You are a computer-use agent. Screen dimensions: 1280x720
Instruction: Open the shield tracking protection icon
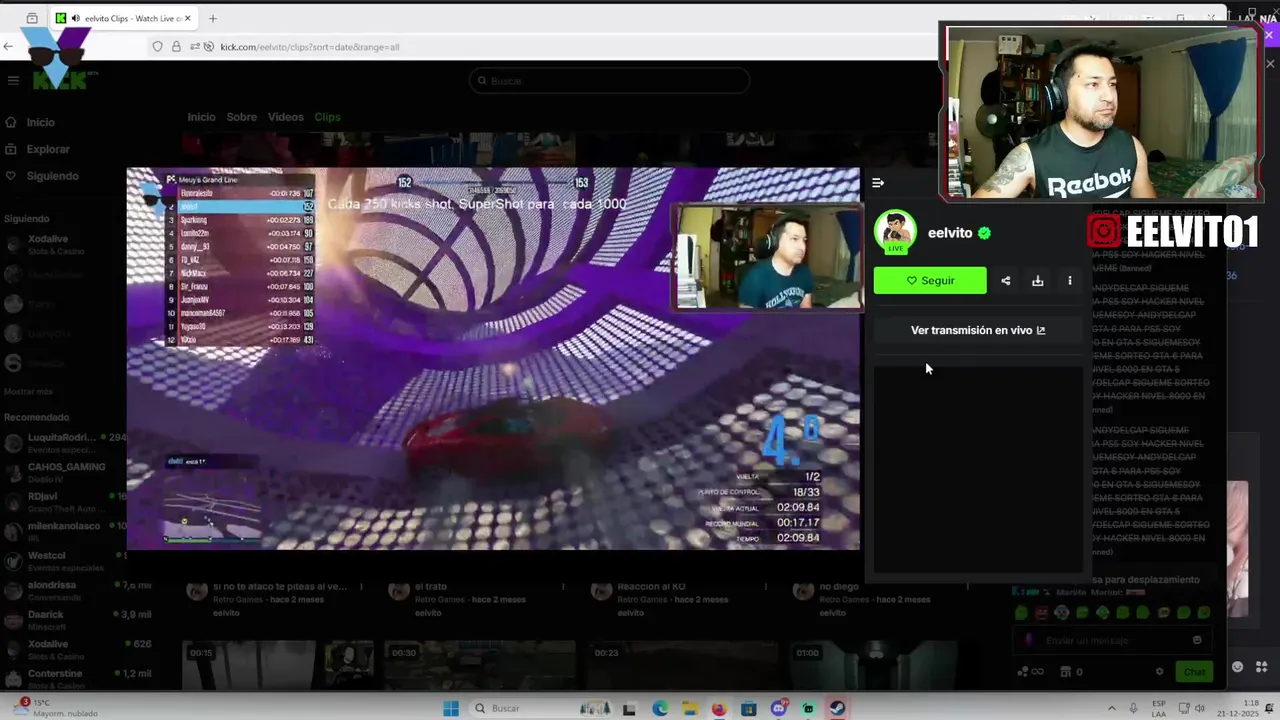click(157, 47)
